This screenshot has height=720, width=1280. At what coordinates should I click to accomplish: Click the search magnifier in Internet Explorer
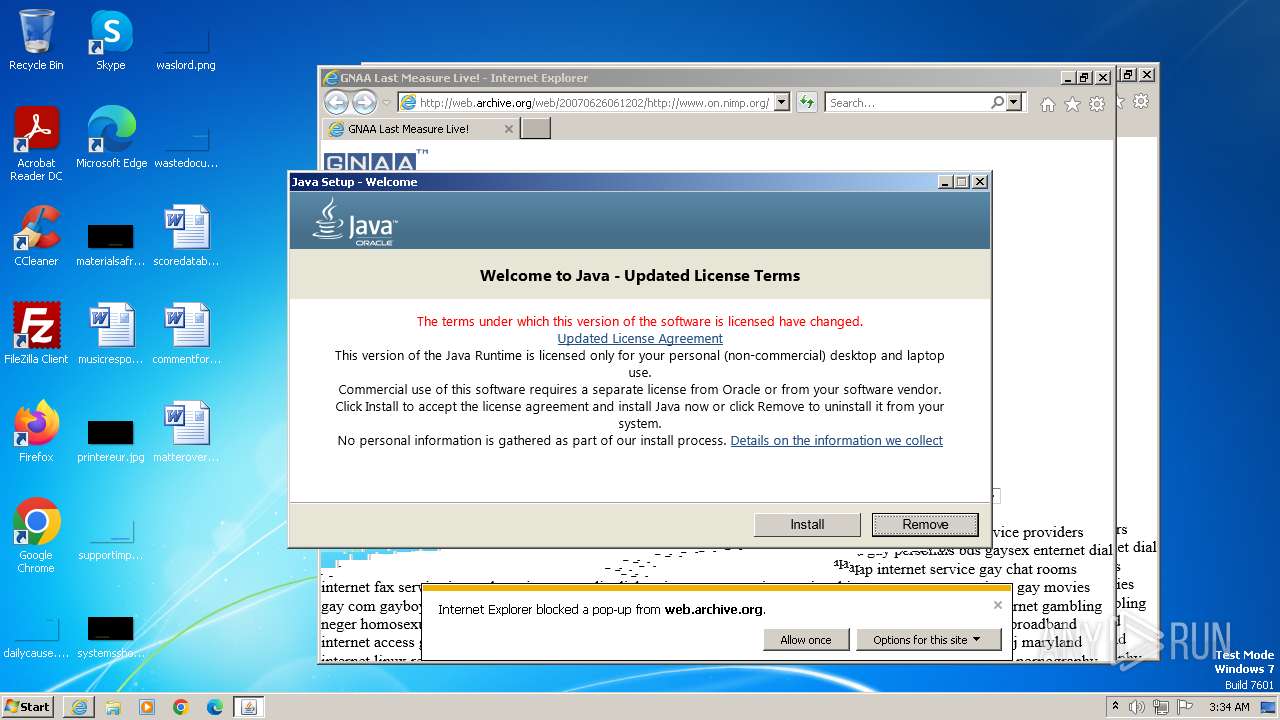coord(997,102)
